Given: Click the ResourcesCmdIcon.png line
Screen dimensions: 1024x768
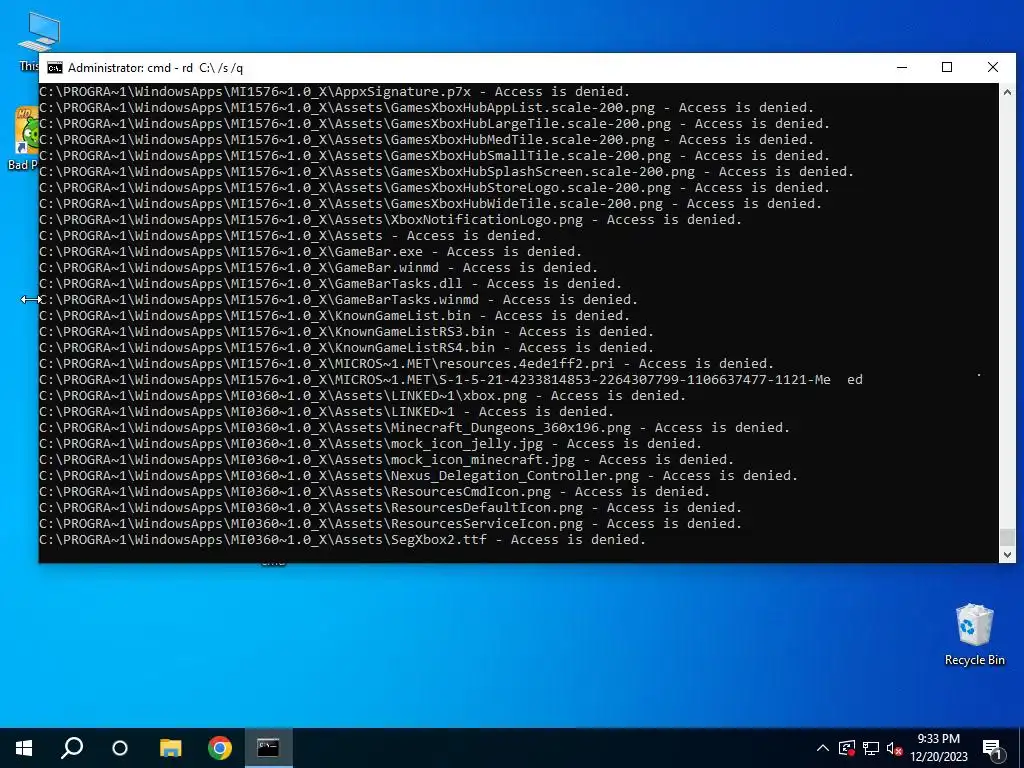Looking at the screenshot, I should point(374,492).
